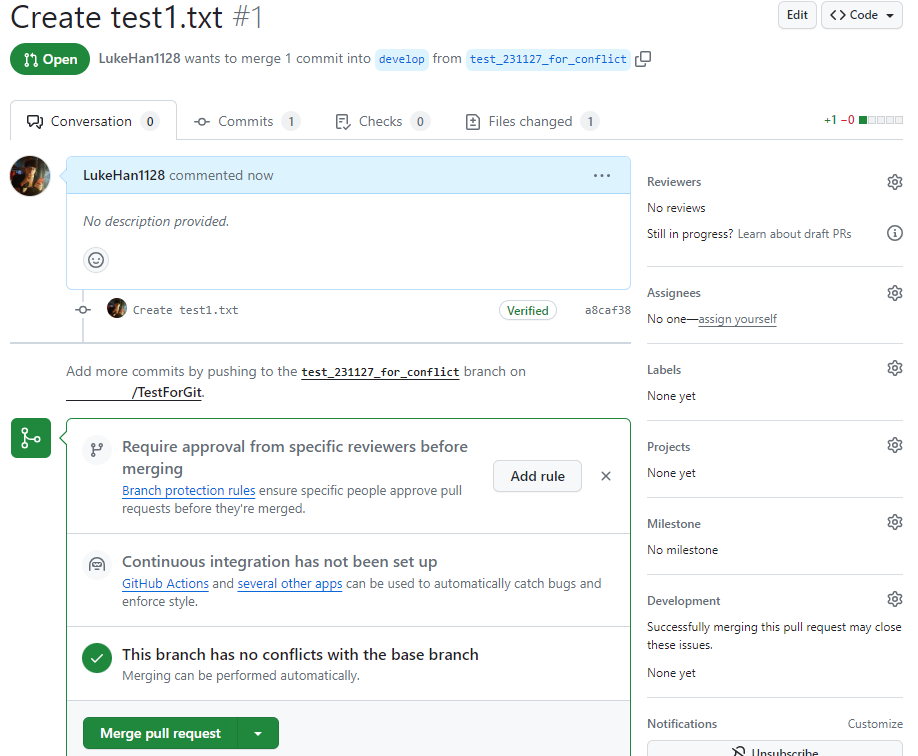This screenshot has width=918, height=756.
Task: Click the draft PRs info icon
Action: tap(895, 233)
